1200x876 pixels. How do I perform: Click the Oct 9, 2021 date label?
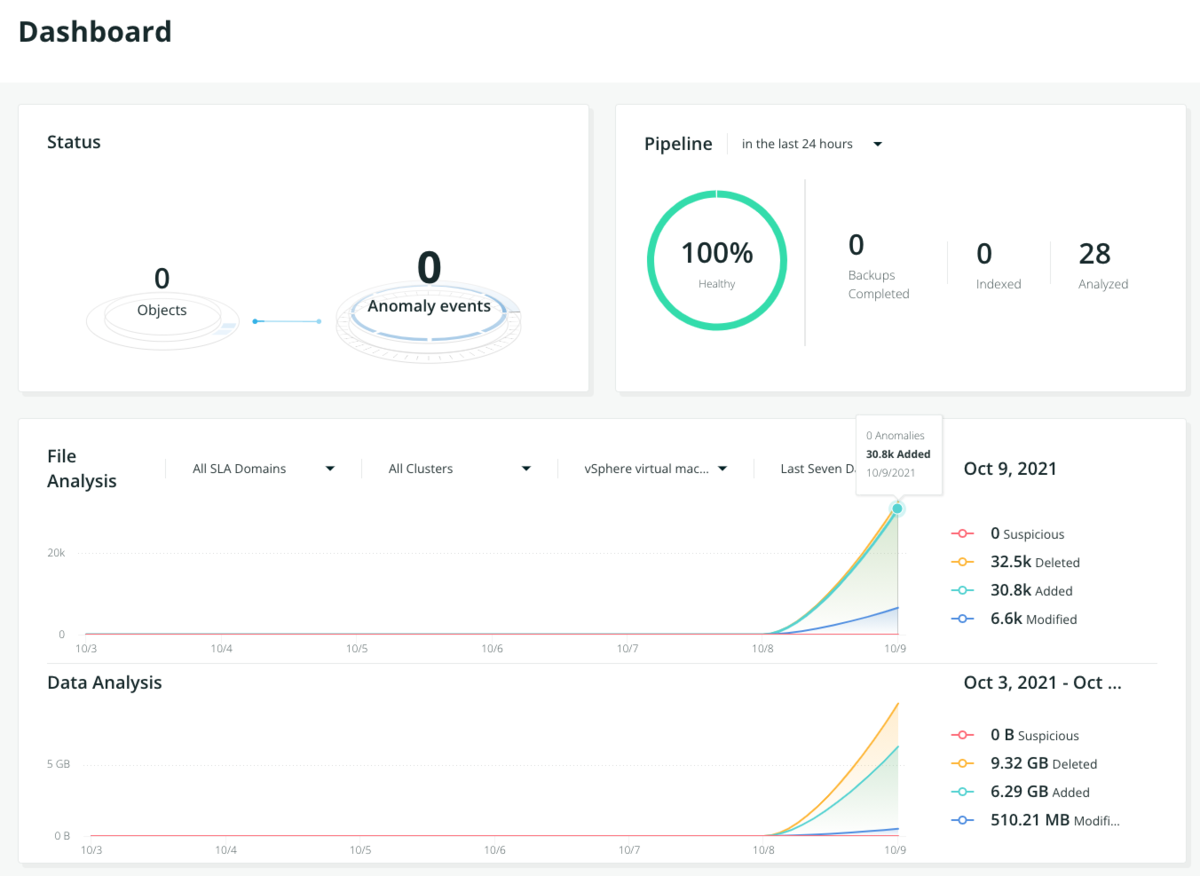coord(1010,468)
